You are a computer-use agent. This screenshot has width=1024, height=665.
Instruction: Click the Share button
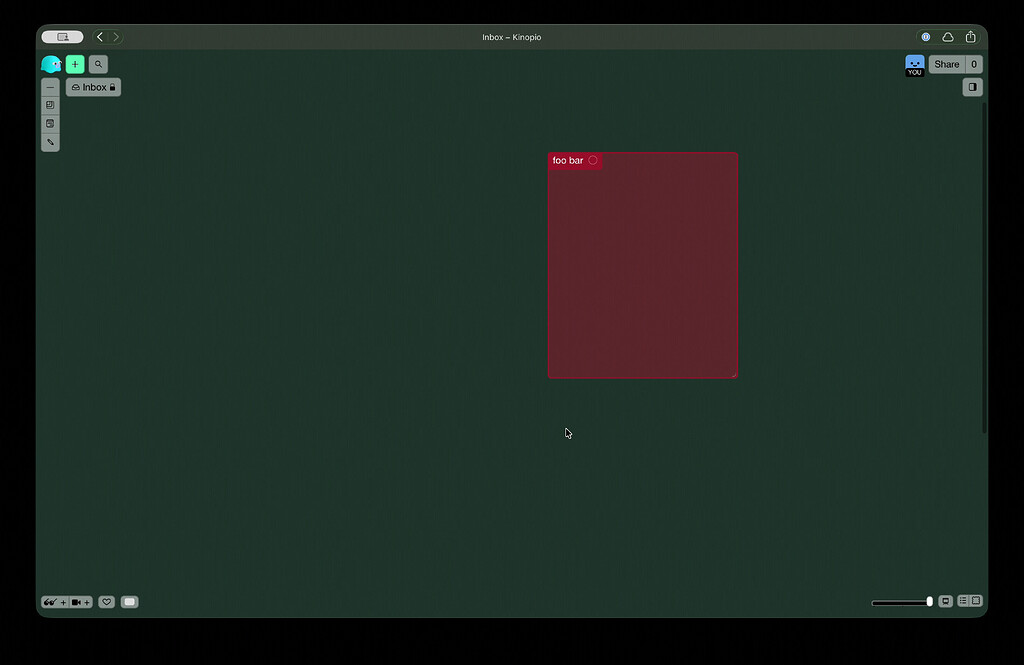(947, 64)
